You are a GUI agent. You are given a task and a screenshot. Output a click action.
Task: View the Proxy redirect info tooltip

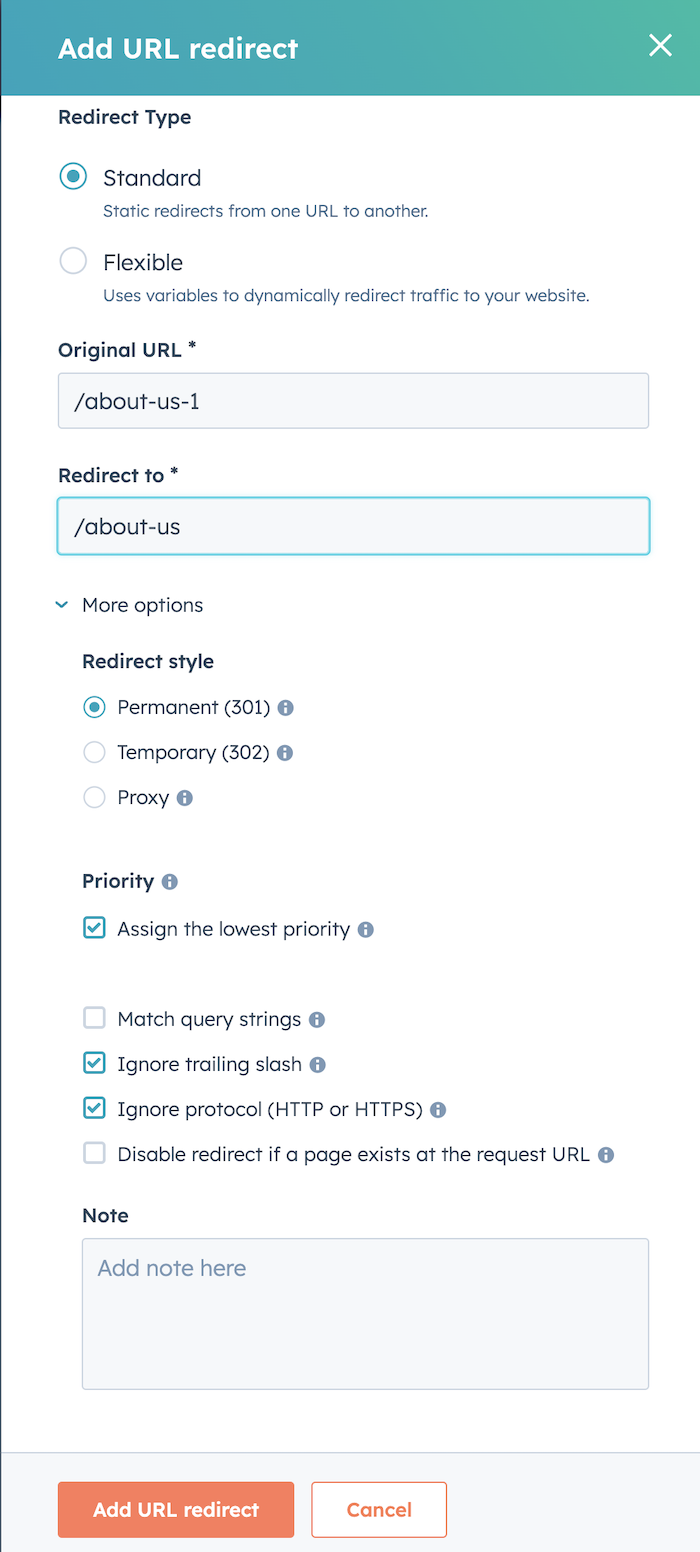pos(184,797)
